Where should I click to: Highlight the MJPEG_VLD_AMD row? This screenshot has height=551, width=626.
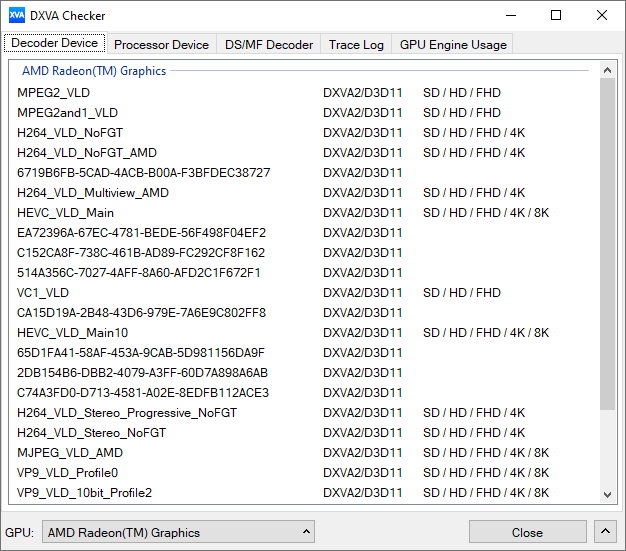coord(69,453)
